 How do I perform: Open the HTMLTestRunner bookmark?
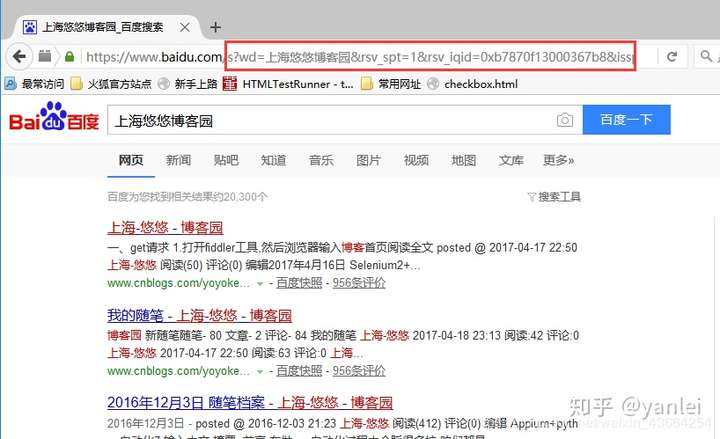pyautogui.click(x=288, y=84)
